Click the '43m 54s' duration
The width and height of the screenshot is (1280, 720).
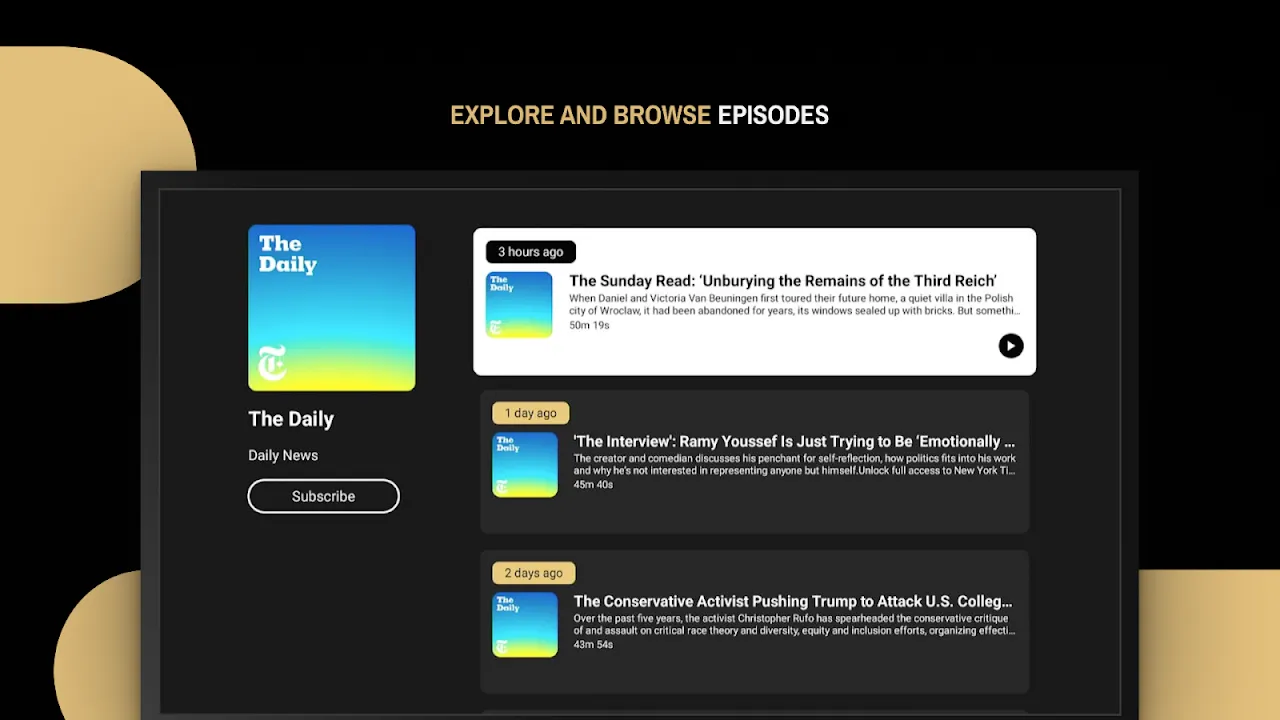[x=593, y=645]
